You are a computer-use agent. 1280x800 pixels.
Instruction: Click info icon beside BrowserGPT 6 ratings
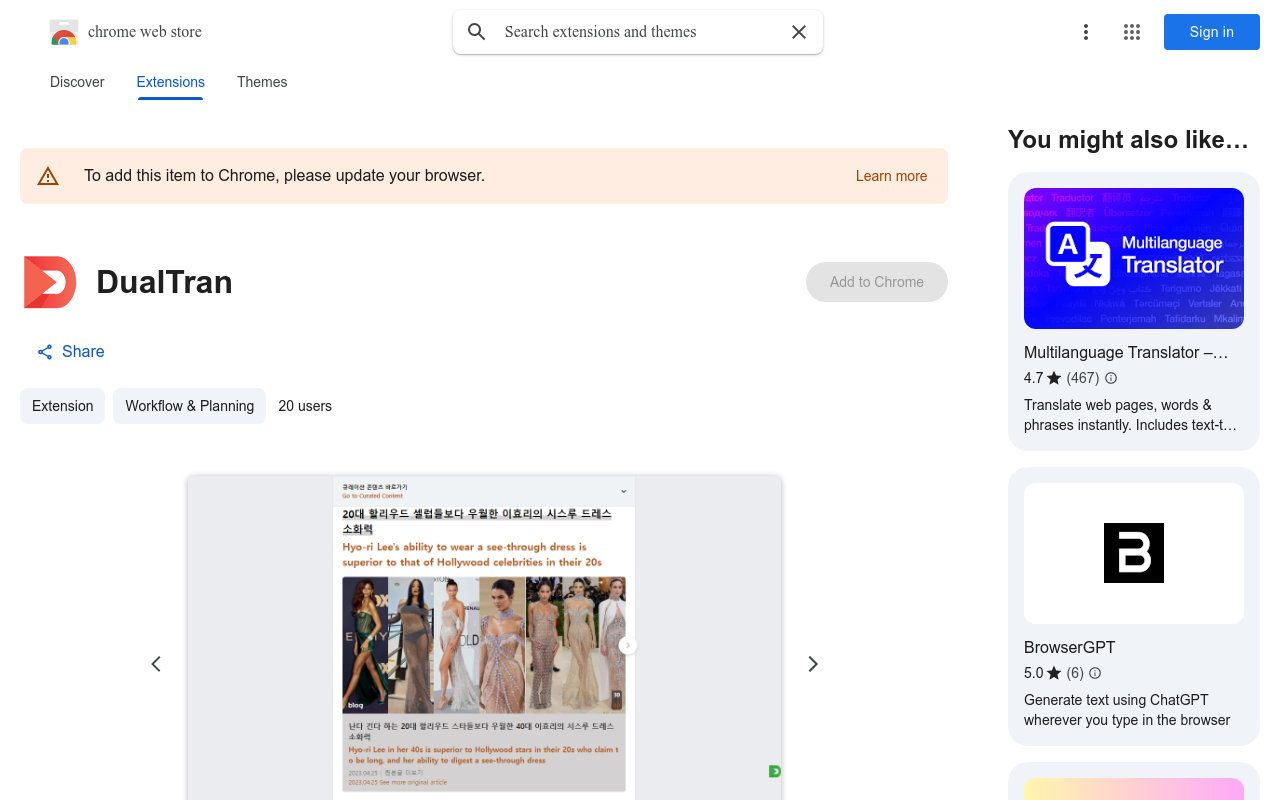point(1095,673)
